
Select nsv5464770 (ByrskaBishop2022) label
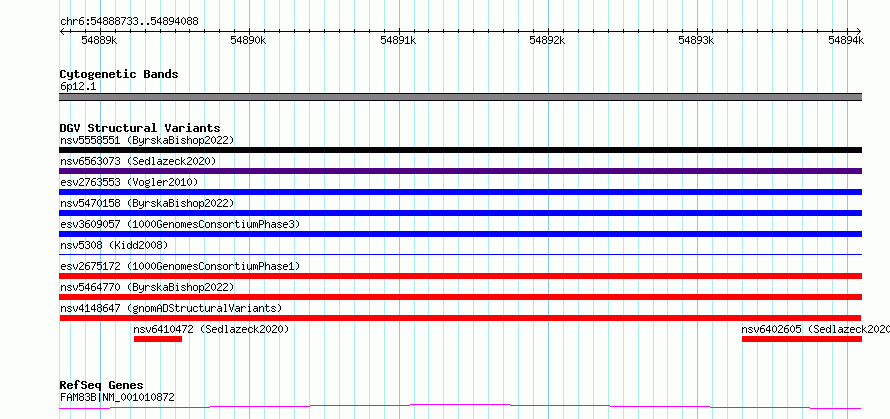click(147, 287)
